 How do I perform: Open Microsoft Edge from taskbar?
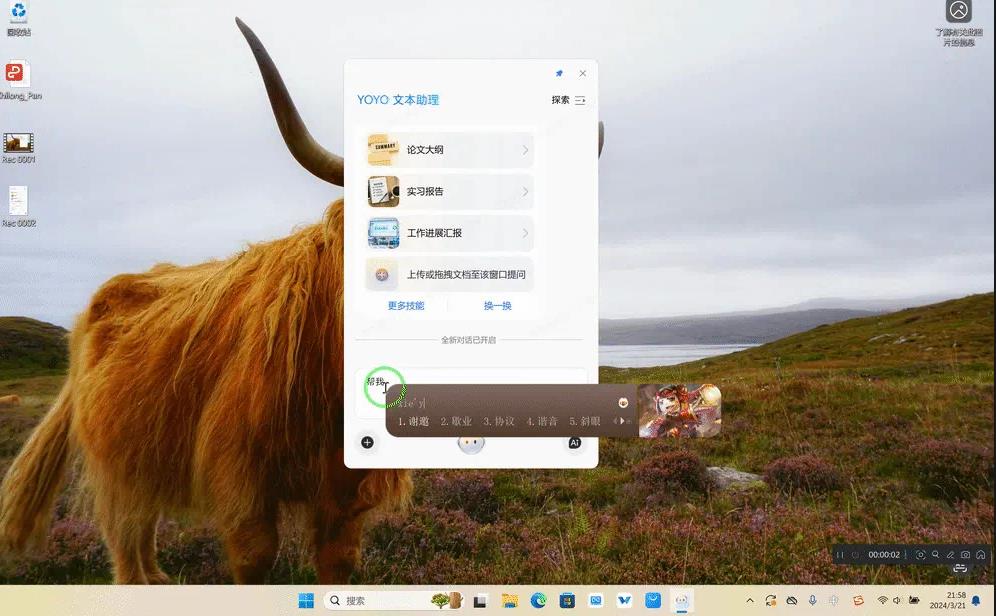(x=539, y=600)
